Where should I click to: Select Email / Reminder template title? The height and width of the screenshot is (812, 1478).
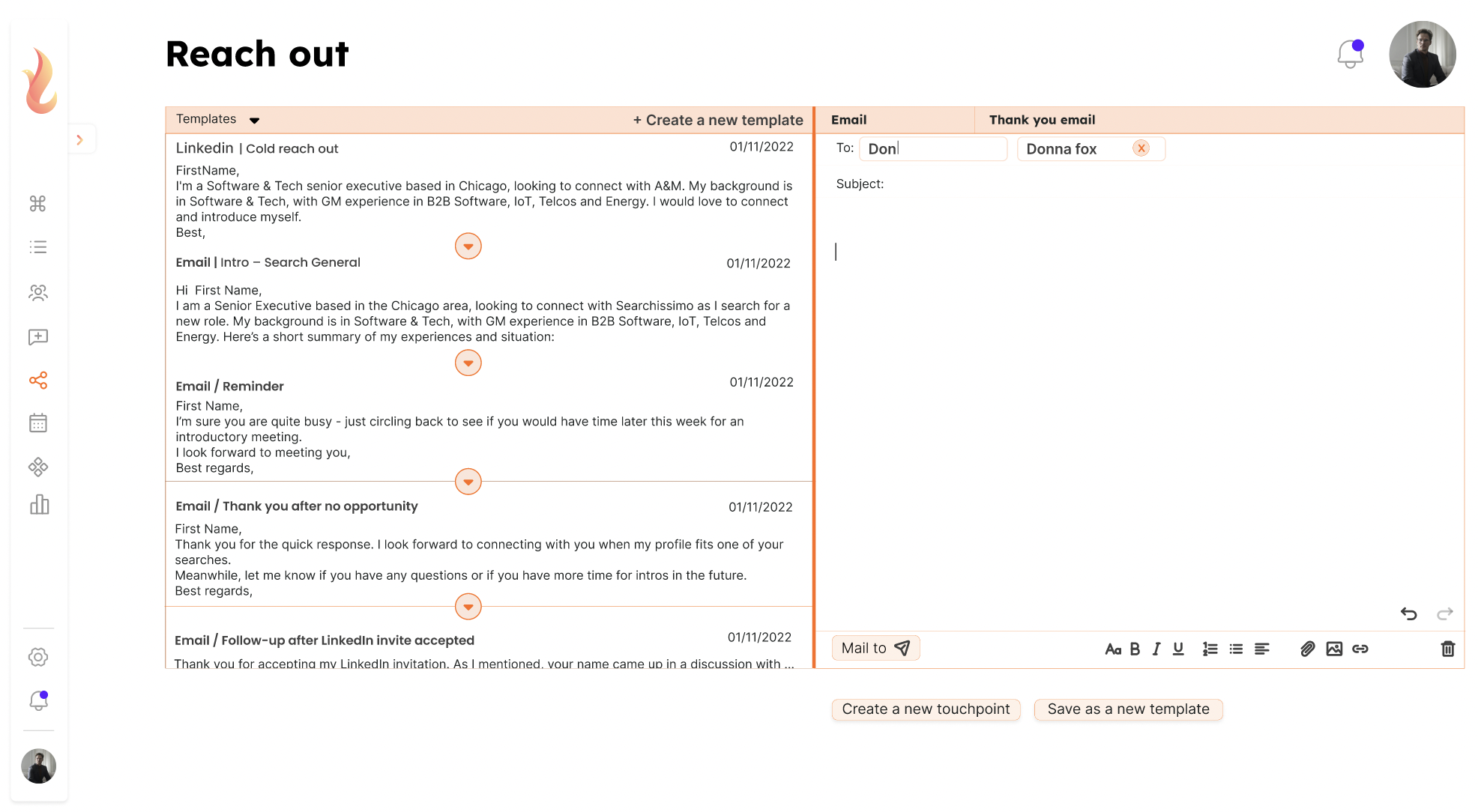click(229, 386)
